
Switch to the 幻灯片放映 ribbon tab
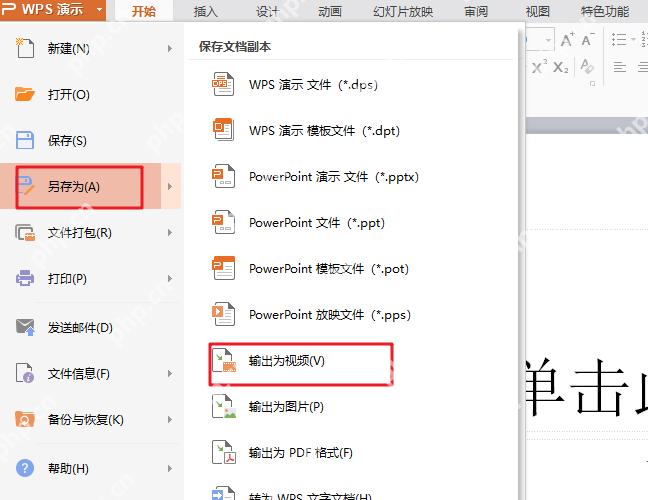point(403,11)
